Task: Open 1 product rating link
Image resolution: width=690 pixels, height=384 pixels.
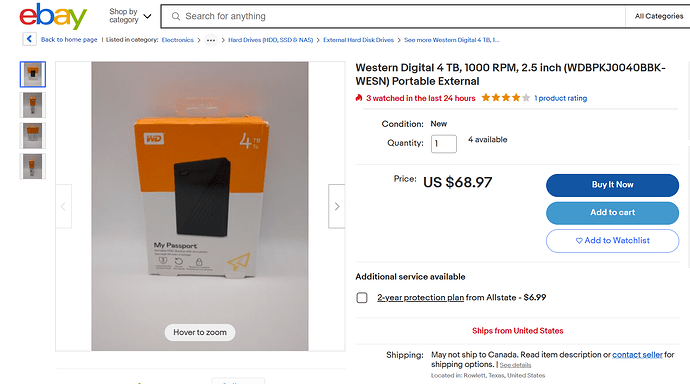Action: tap(561, 98)
